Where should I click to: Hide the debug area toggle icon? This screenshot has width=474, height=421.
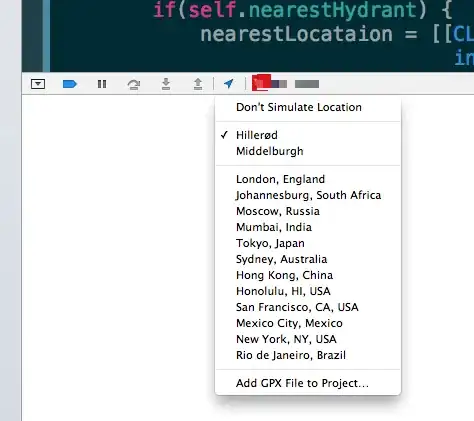[x=38, y=84]
